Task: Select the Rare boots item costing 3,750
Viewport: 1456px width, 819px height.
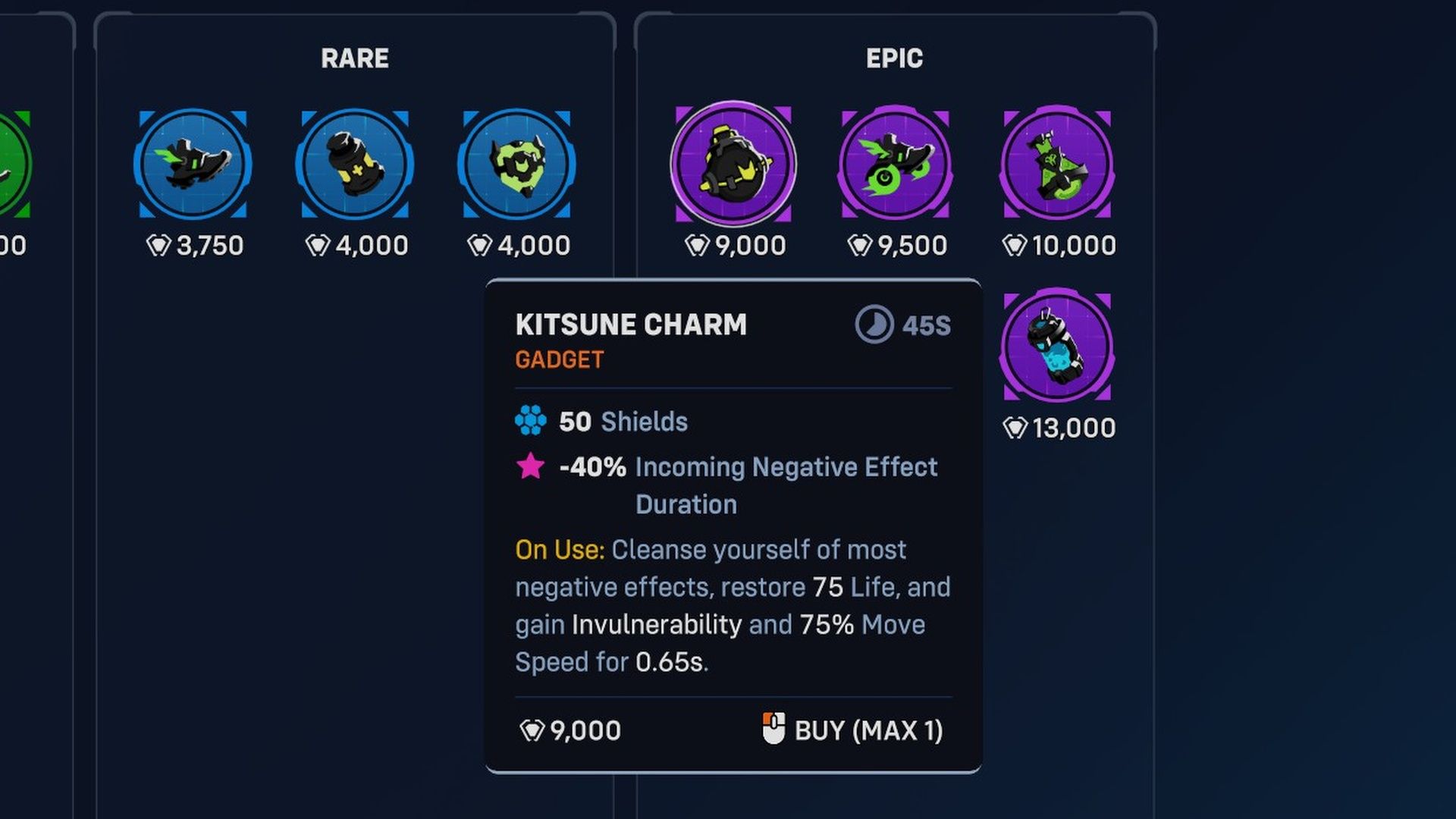Action: click(x=193, y=164)
